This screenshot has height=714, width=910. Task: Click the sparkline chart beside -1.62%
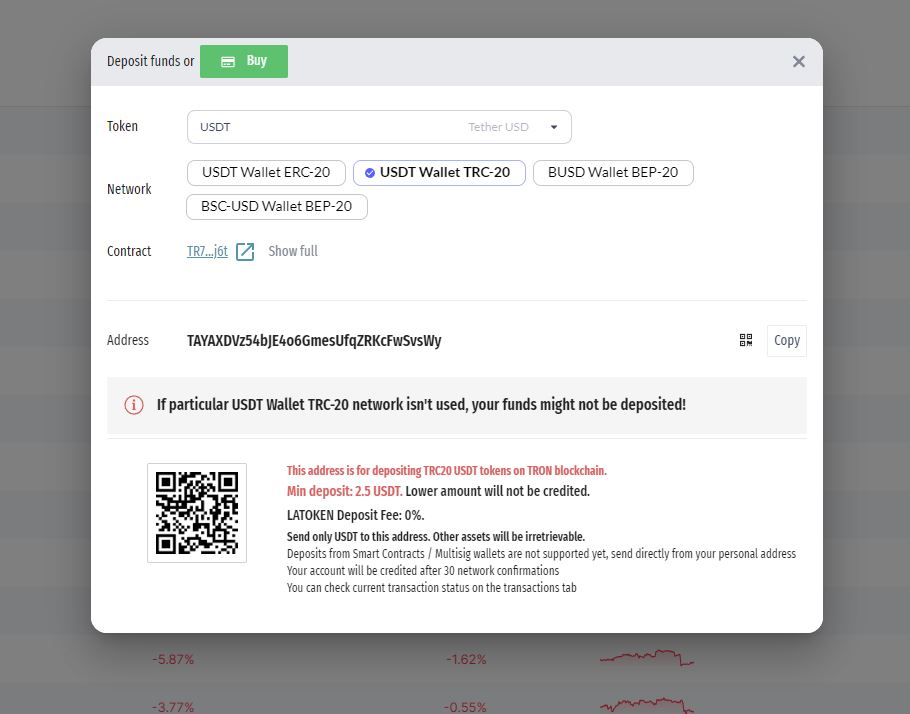(x=647, y=659)
